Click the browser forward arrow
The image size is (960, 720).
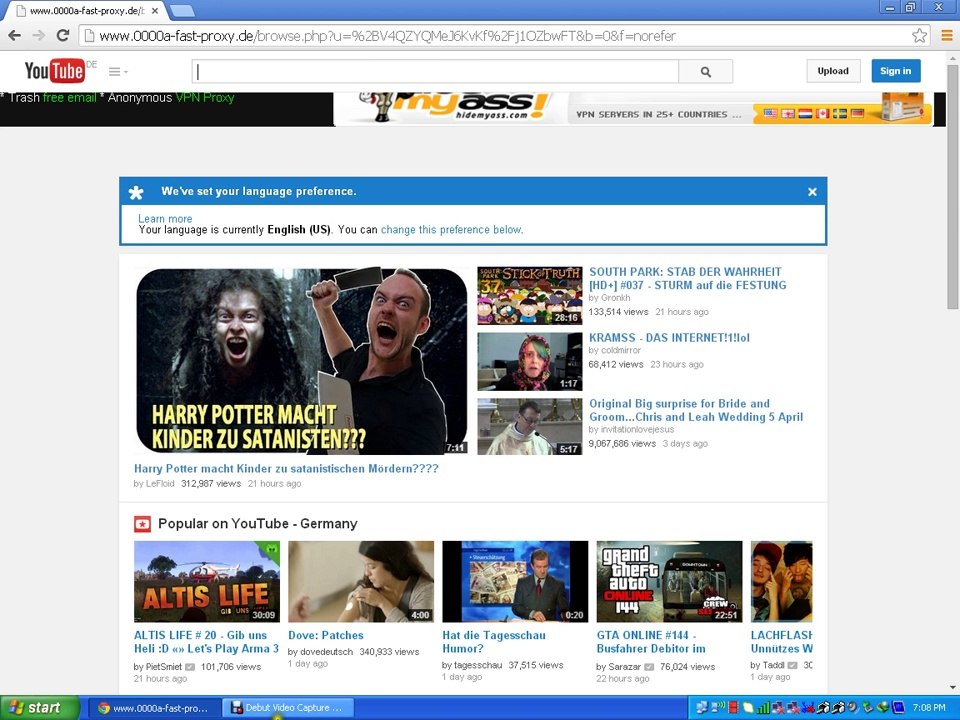(39, 36)
